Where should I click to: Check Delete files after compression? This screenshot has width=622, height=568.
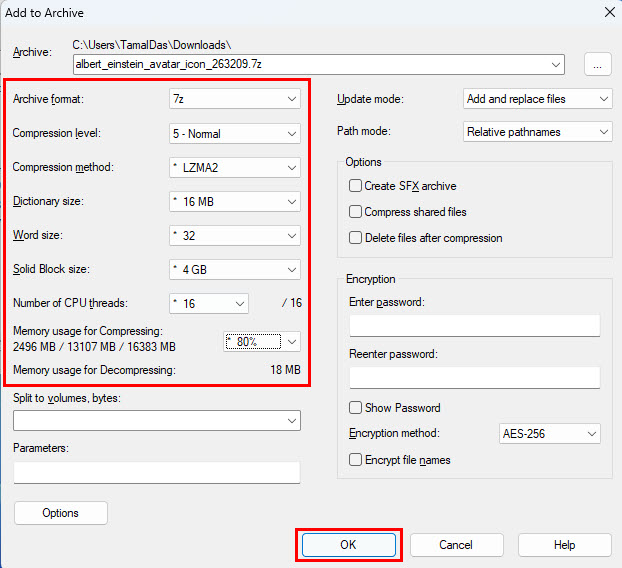click(x=355, y=238)
